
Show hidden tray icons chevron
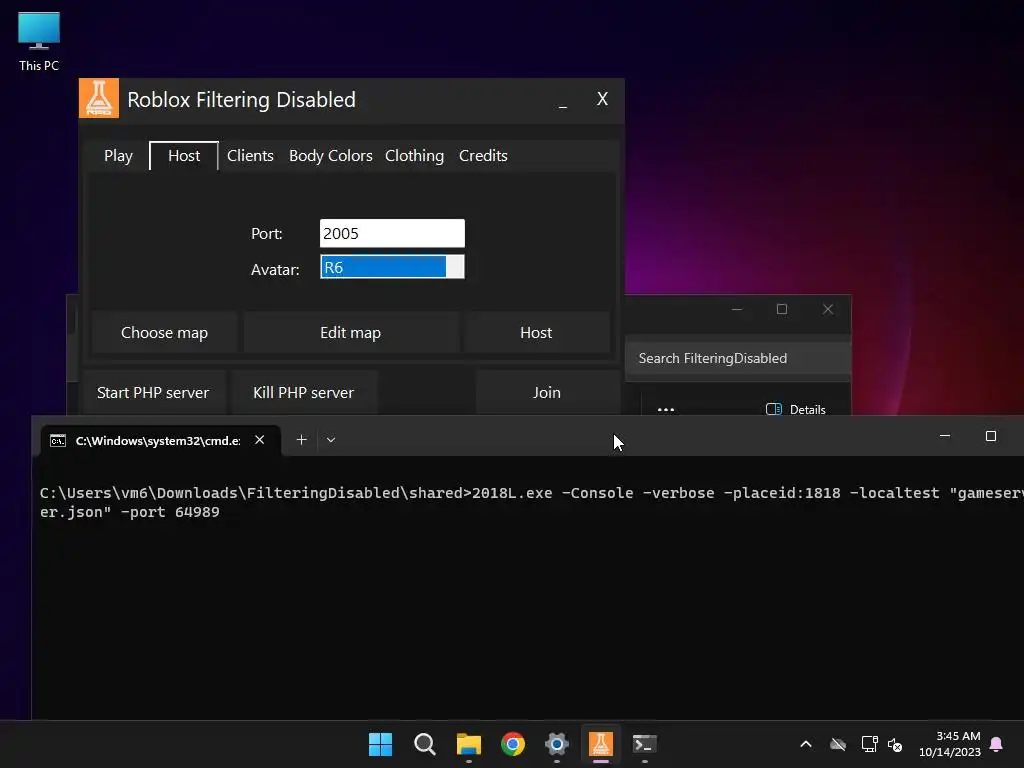(x=806, y=744)
